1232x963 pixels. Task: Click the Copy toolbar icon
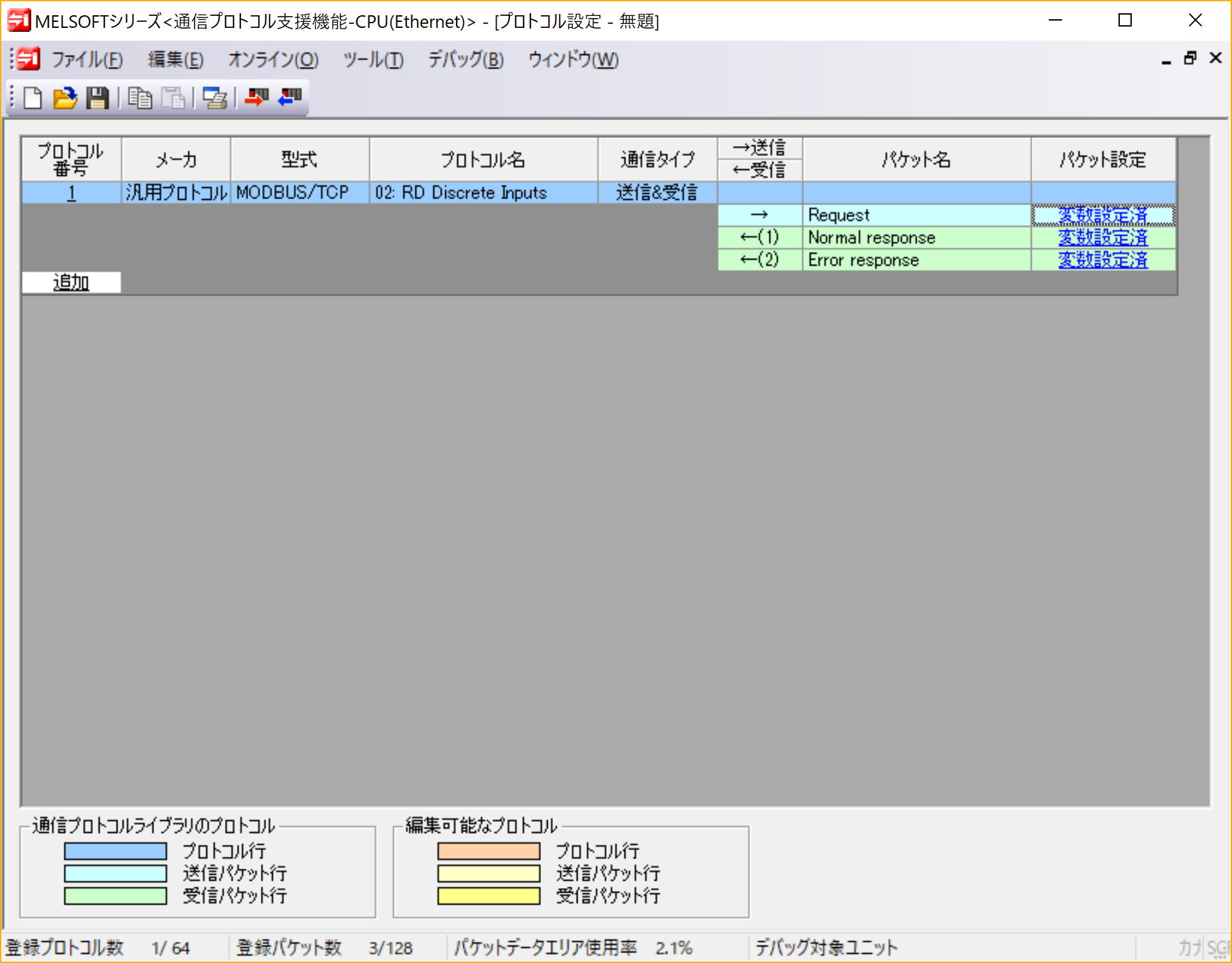point(140,98)
